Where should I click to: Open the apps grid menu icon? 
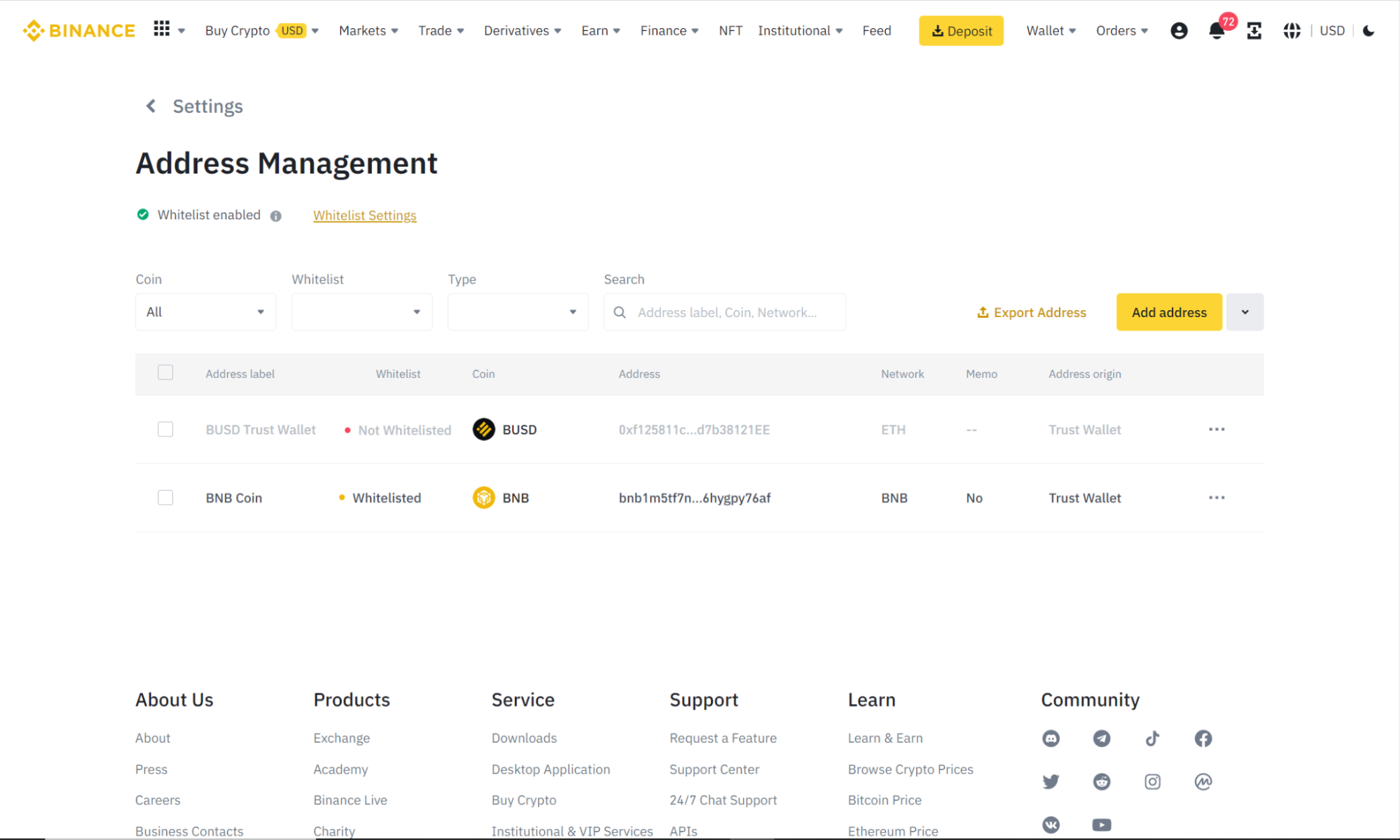click(x=162, y=29)
